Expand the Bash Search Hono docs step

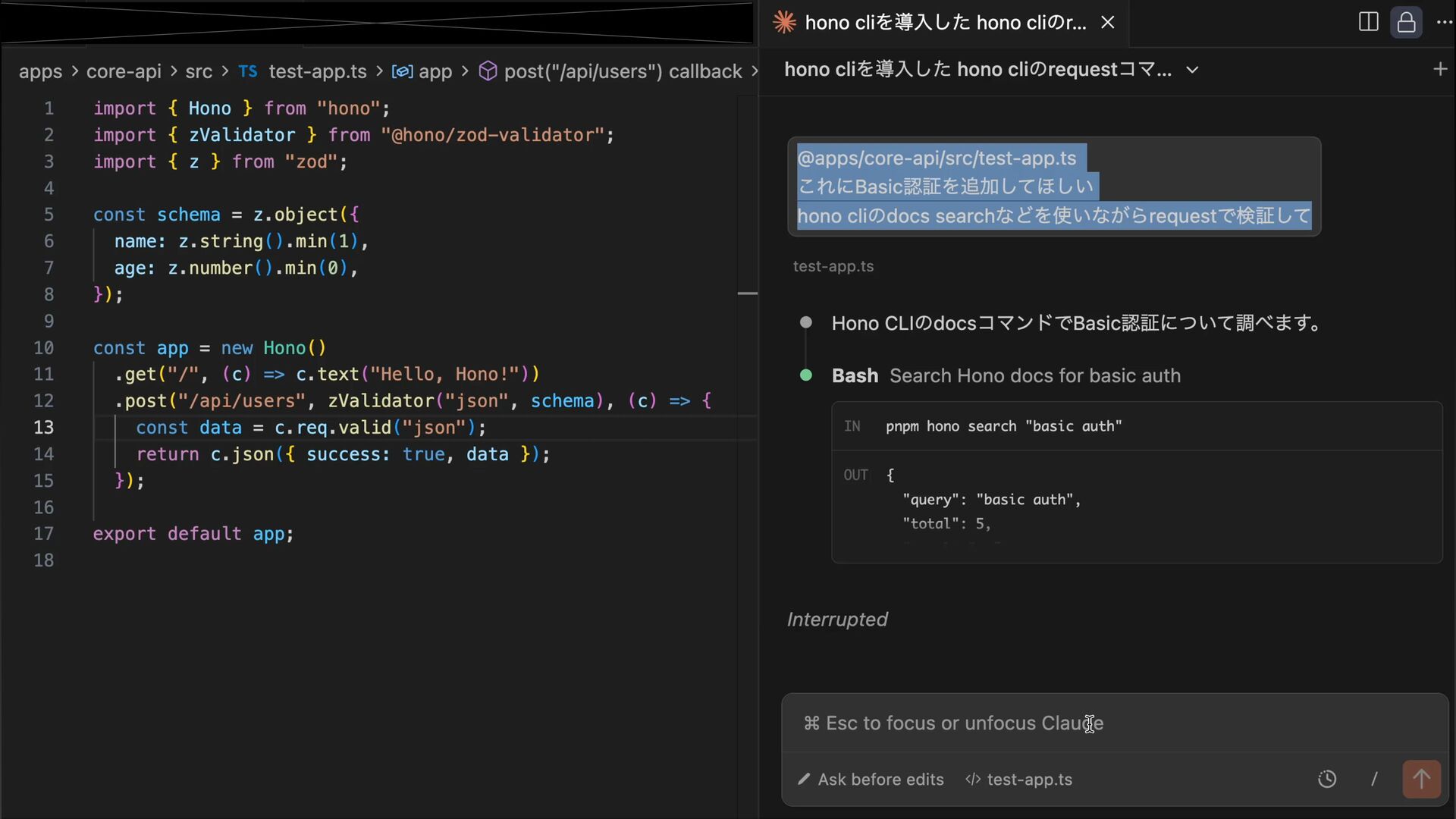pyautogui.click(x=1006, y=375)
